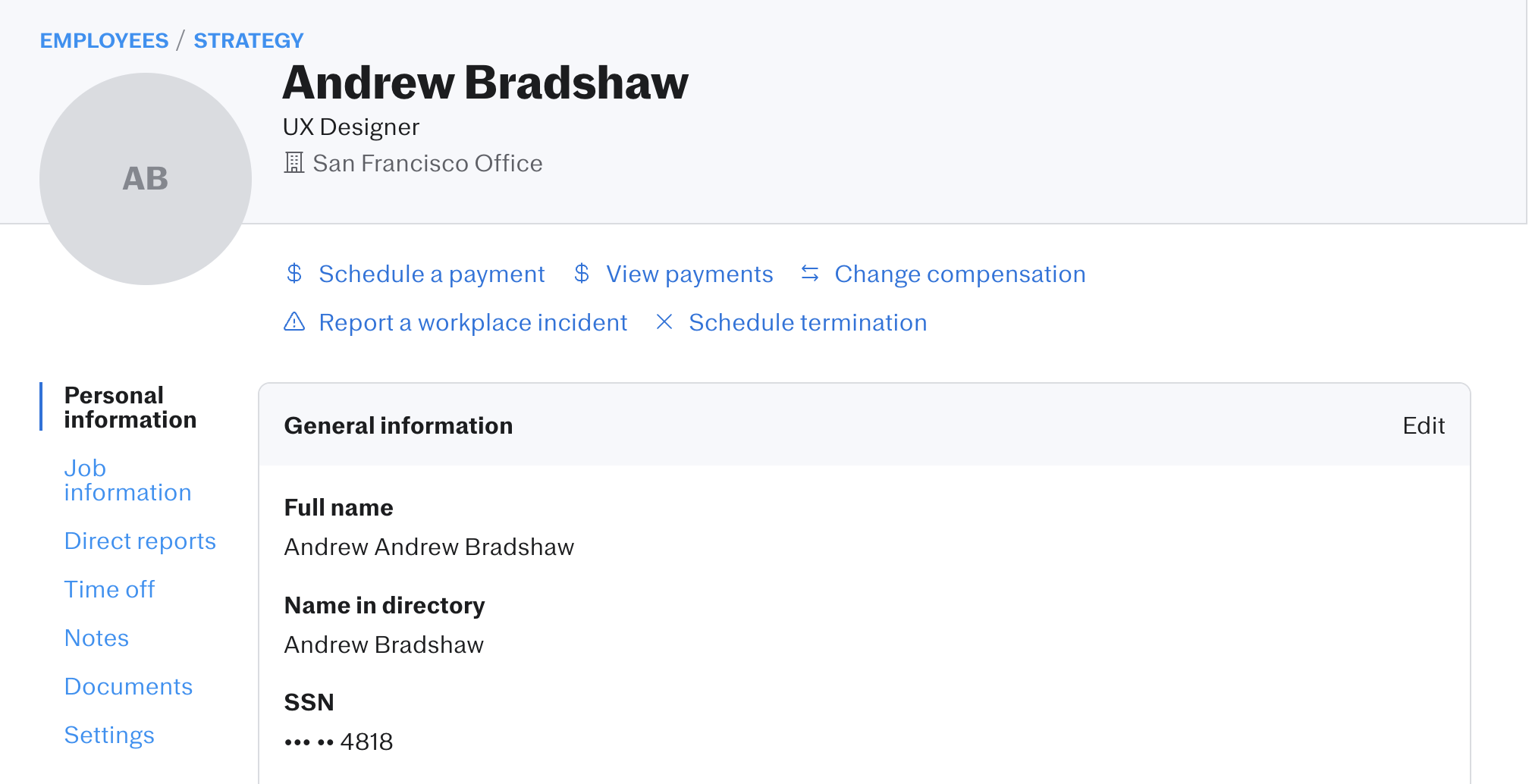Click the office building icon
Screen dimensions: 1532x784
click(x=294, y=163)
